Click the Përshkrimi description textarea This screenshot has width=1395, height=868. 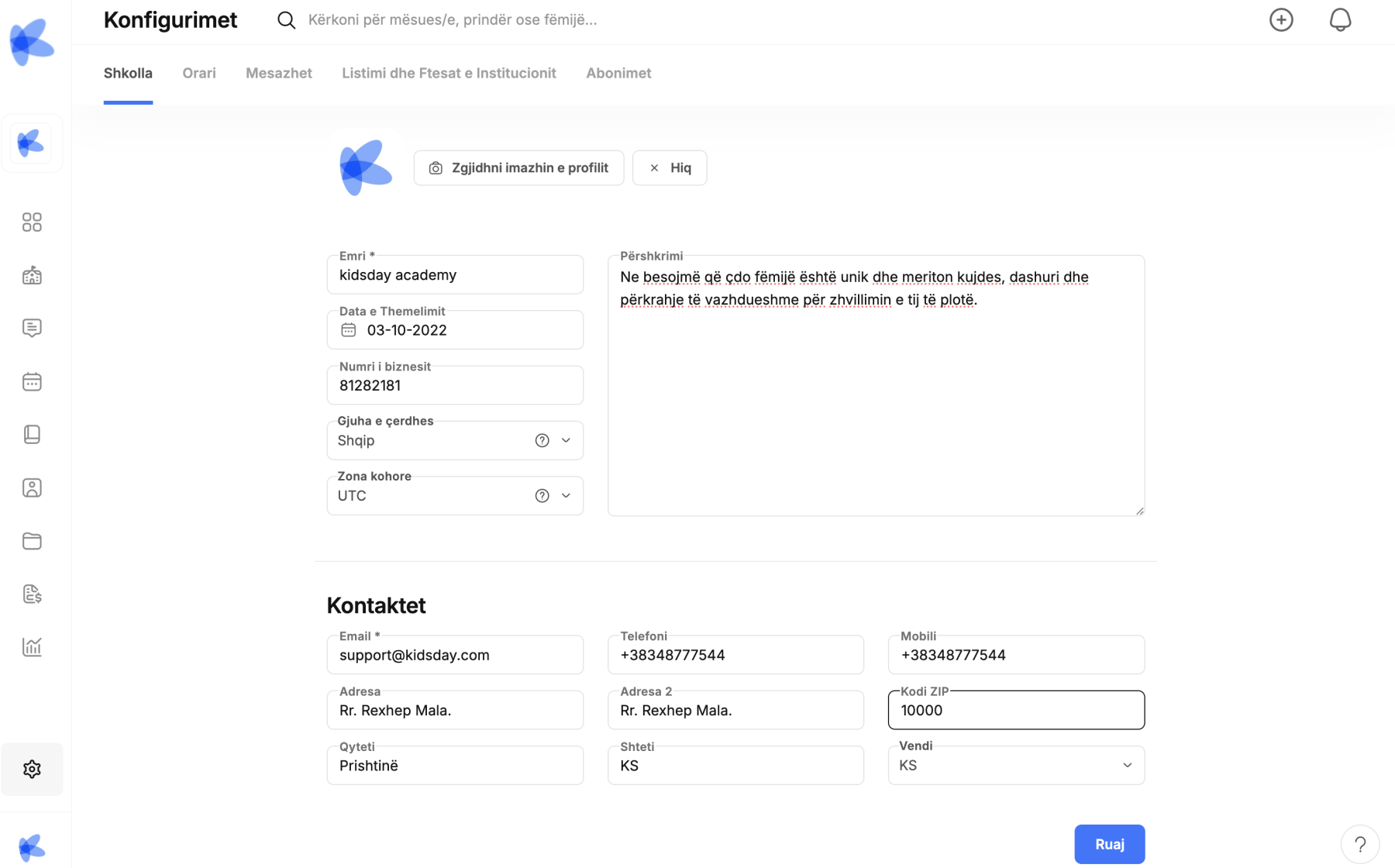click(x=876, y=385)
